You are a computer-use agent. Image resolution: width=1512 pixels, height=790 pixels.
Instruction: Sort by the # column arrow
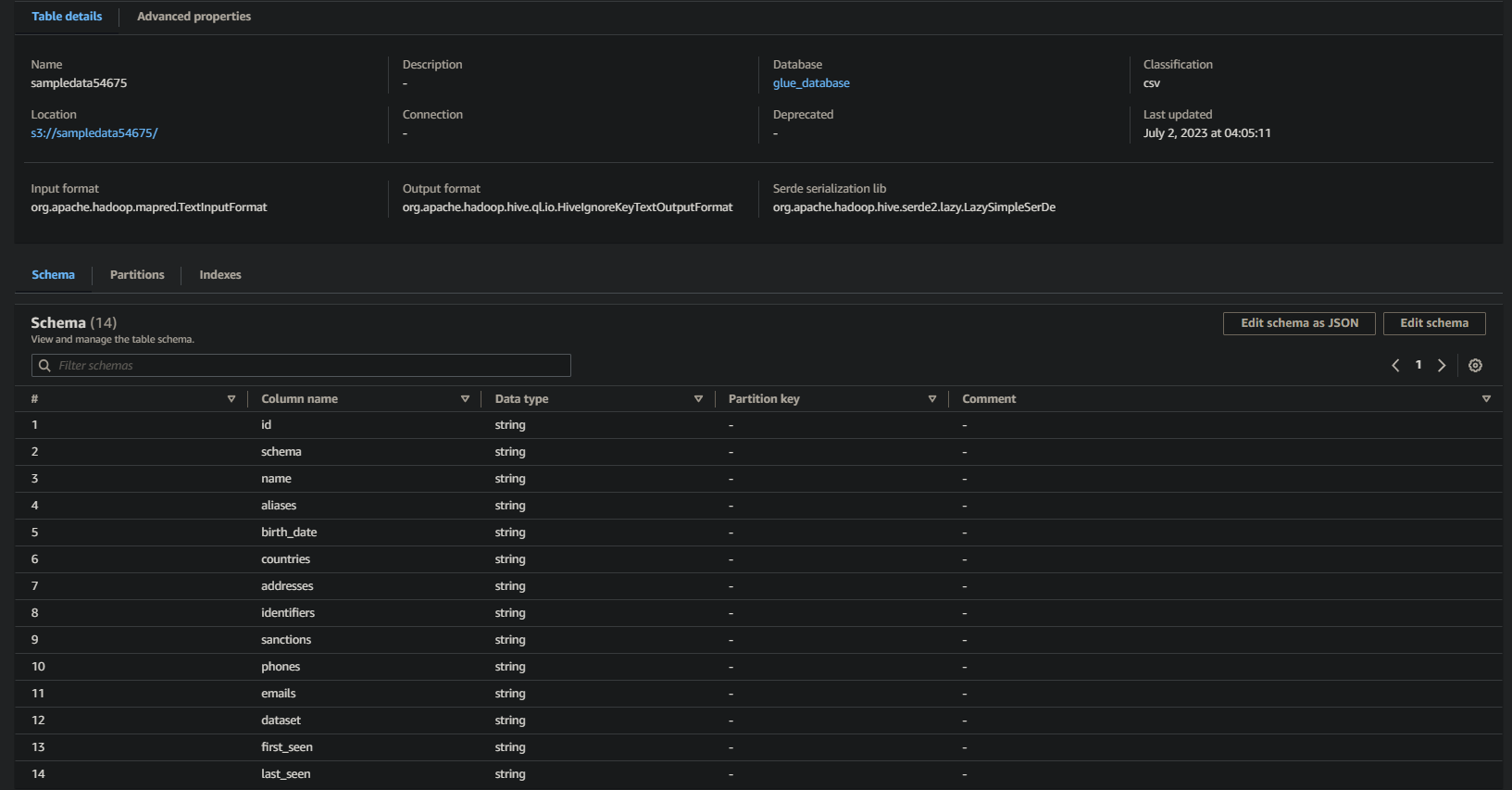(x=231, y=399)
